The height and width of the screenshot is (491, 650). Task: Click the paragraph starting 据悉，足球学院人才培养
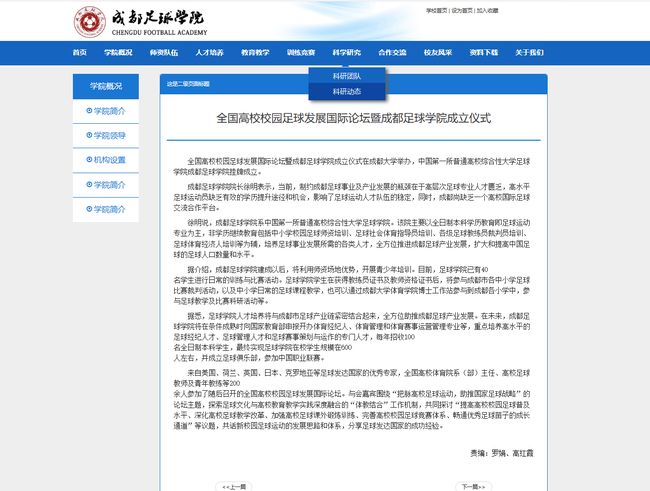(x=352, y=337)
